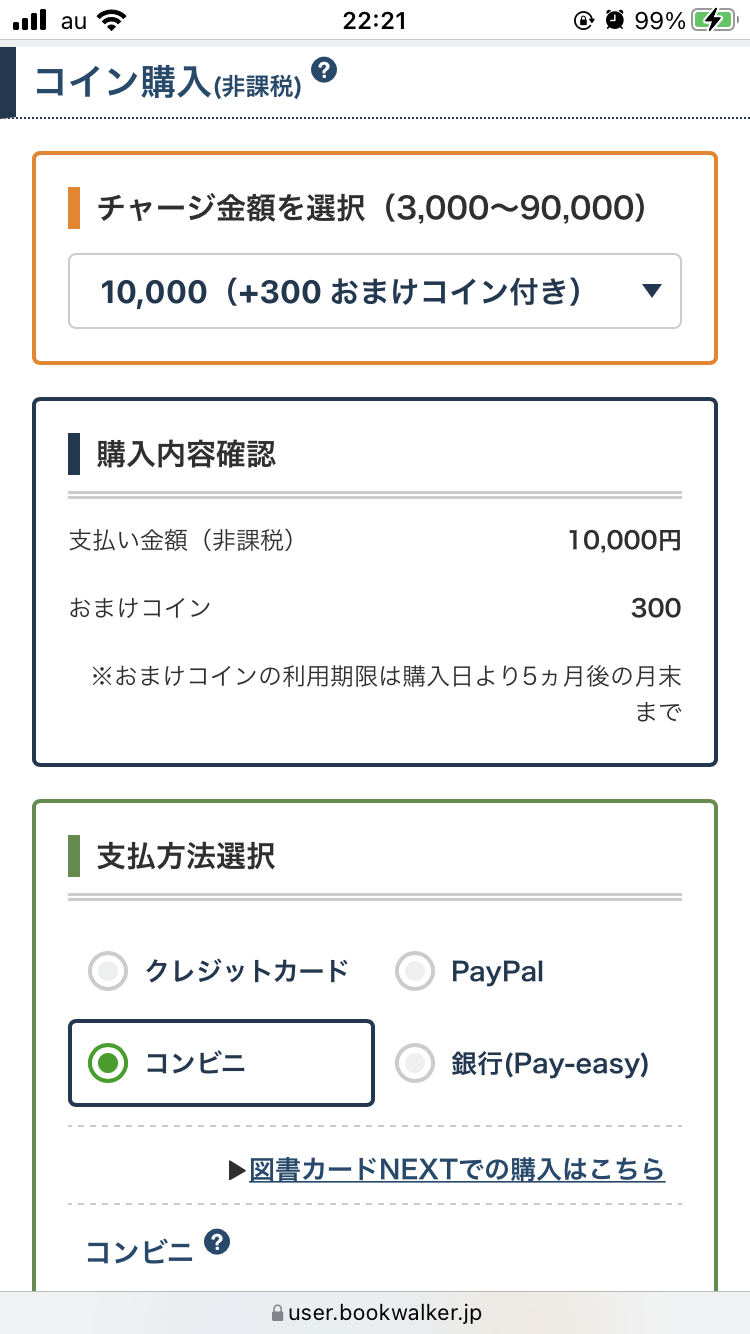Viewport: 750px width, 1334px height.
Task: Tap the Wi-Fi status icon
Action: (x=113, y=20)
